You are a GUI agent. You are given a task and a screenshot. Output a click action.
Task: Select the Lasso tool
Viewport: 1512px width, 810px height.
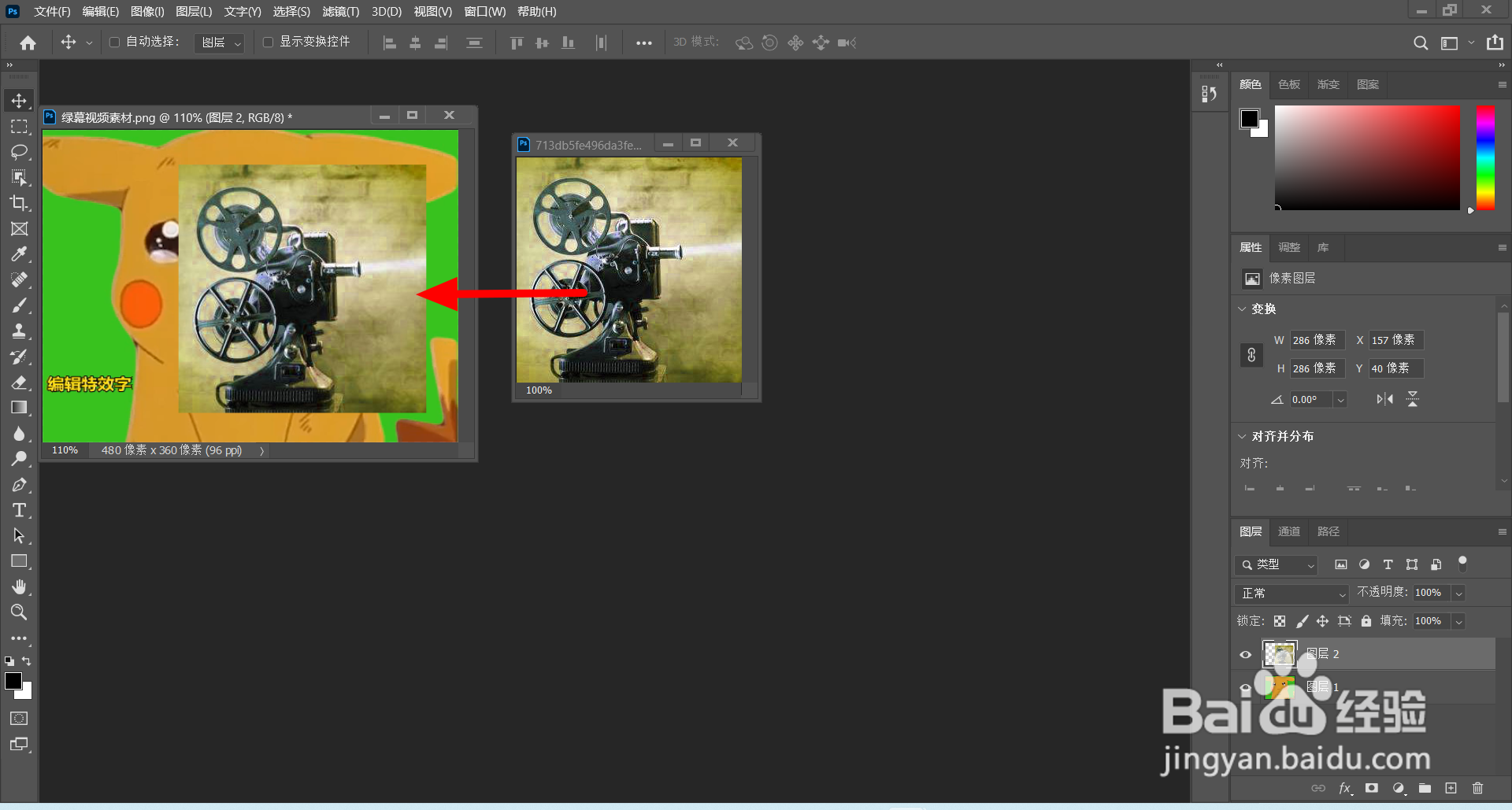pos(19,152)
